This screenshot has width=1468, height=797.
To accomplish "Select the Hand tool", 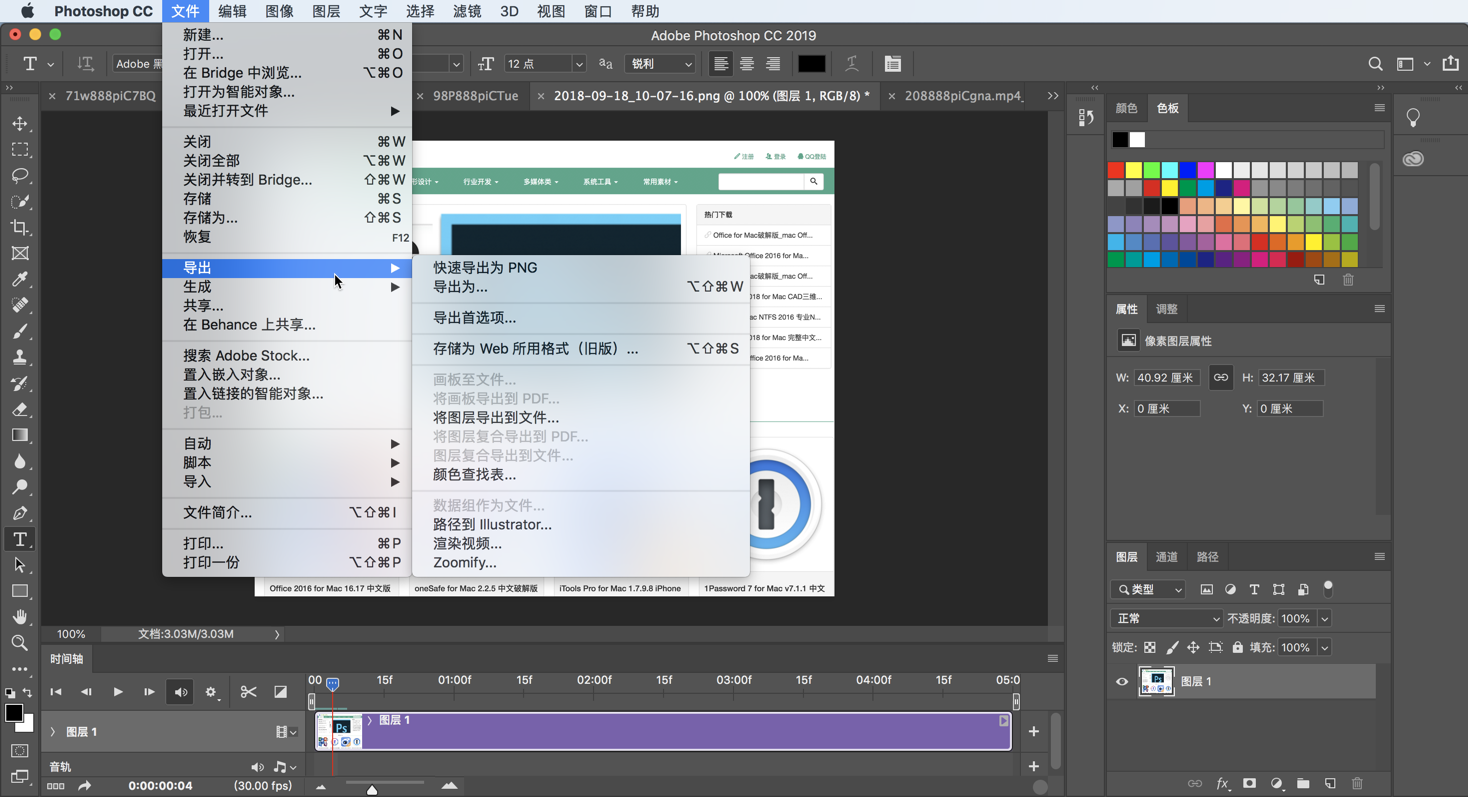I will 20,616.
